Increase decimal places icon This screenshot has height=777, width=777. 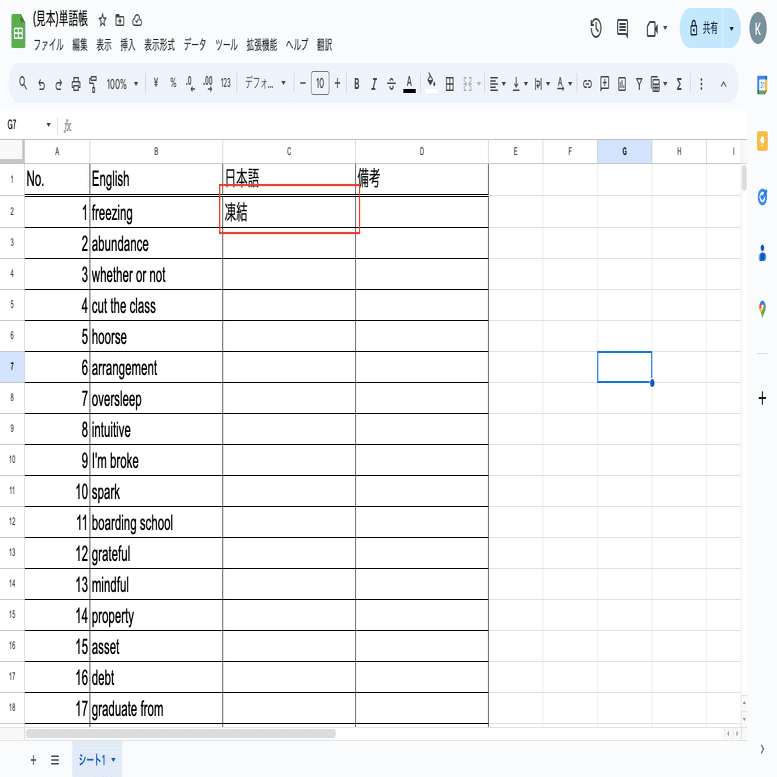pos(208,83)
